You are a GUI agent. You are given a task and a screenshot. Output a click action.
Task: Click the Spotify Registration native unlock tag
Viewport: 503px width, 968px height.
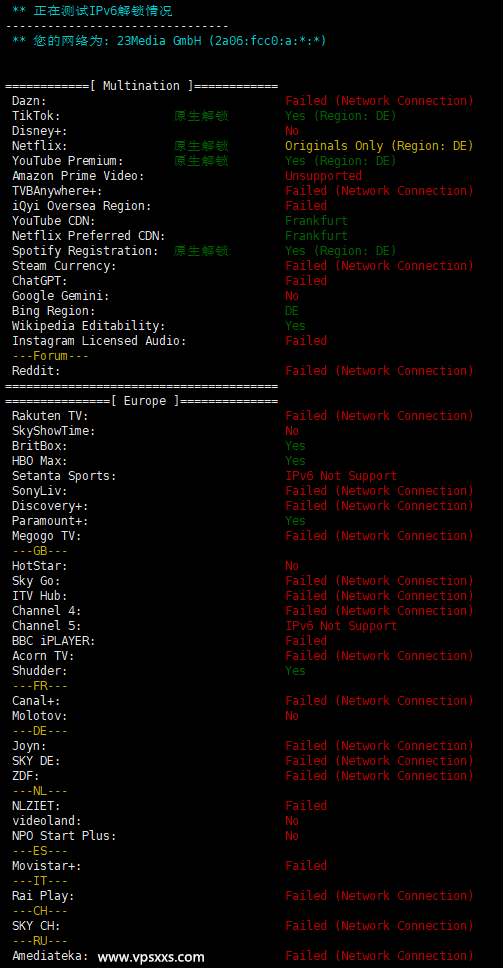click(201, 251)
